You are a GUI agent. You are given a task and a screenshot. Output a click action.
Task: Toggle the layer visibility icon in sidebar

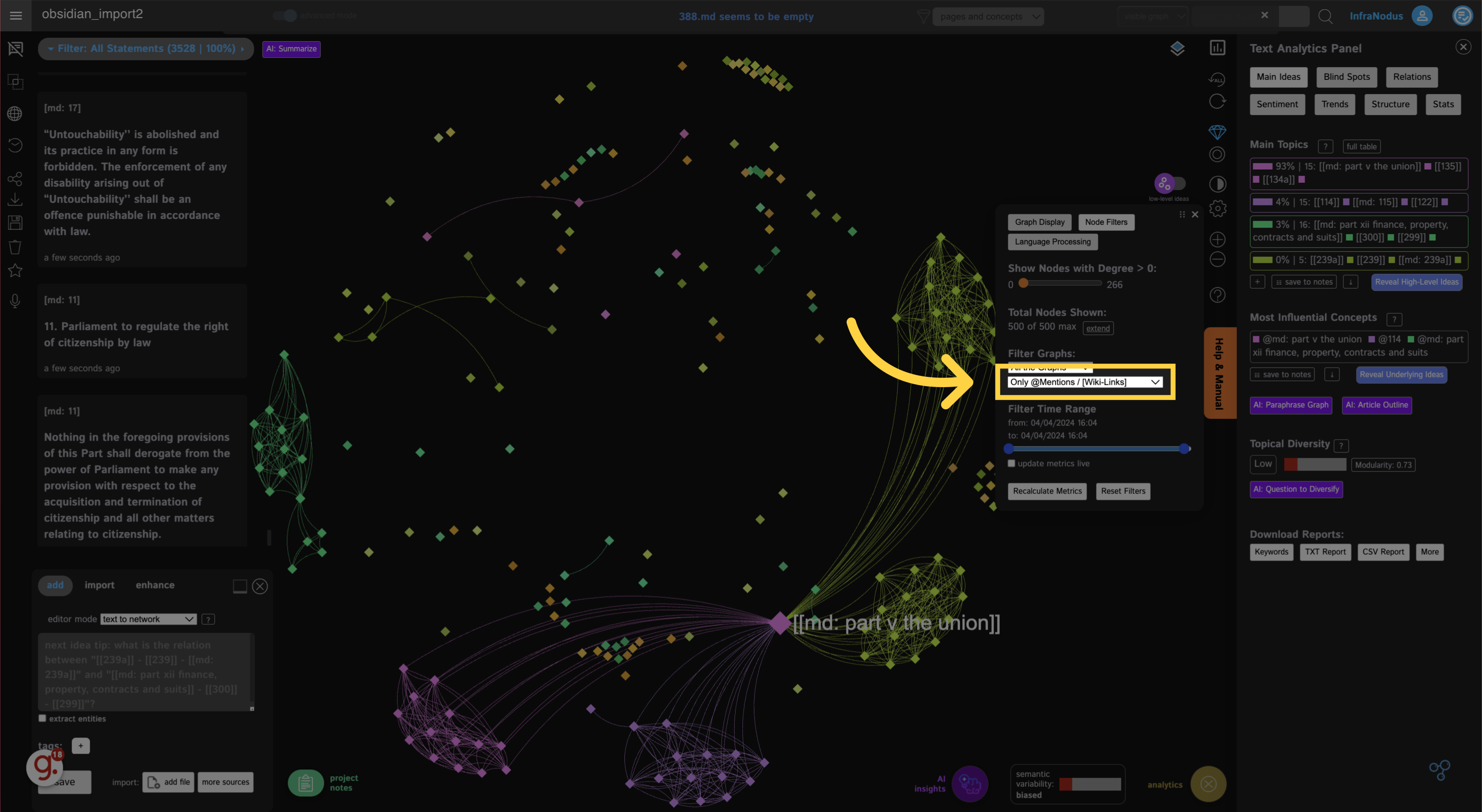tap(1178, 48)
